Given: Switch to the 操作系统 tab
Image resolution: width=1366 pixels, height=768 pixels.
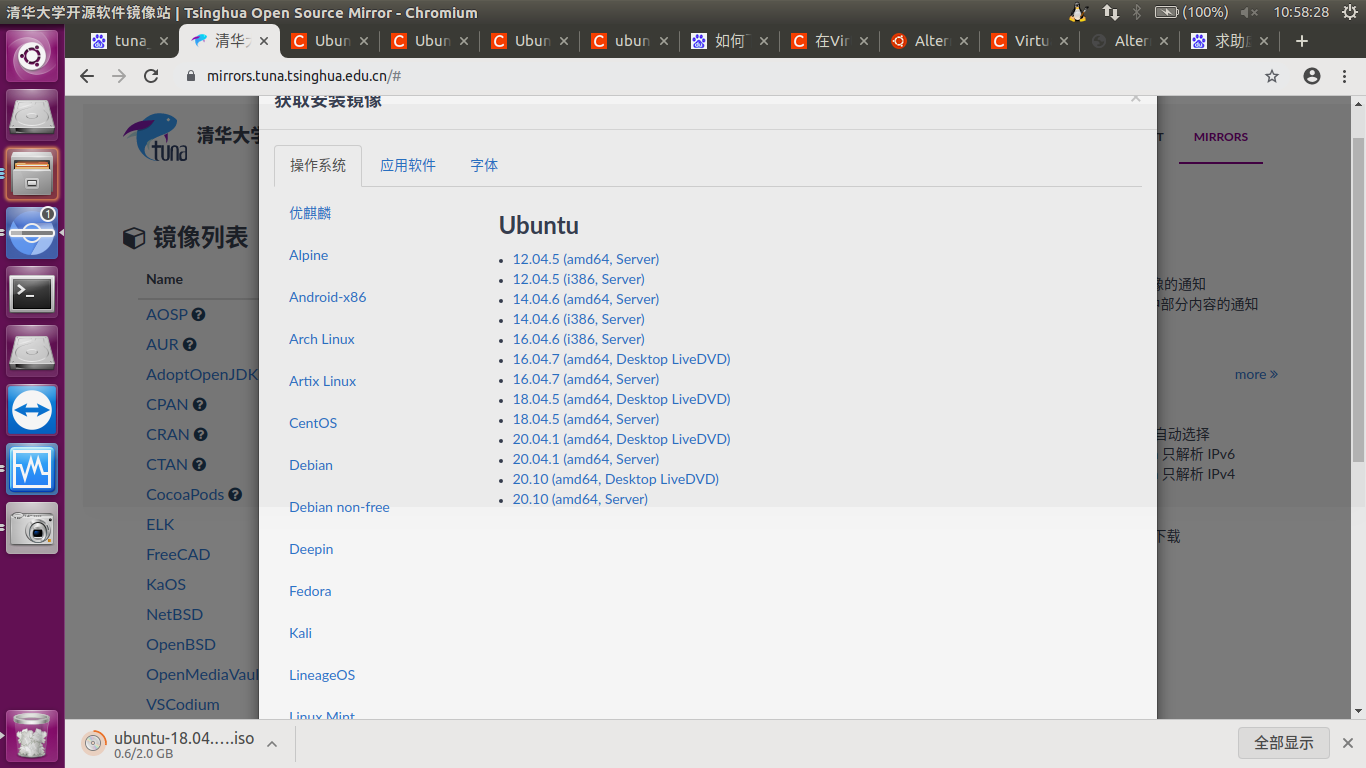Looking at the screenshot, I should coord(318,165).
